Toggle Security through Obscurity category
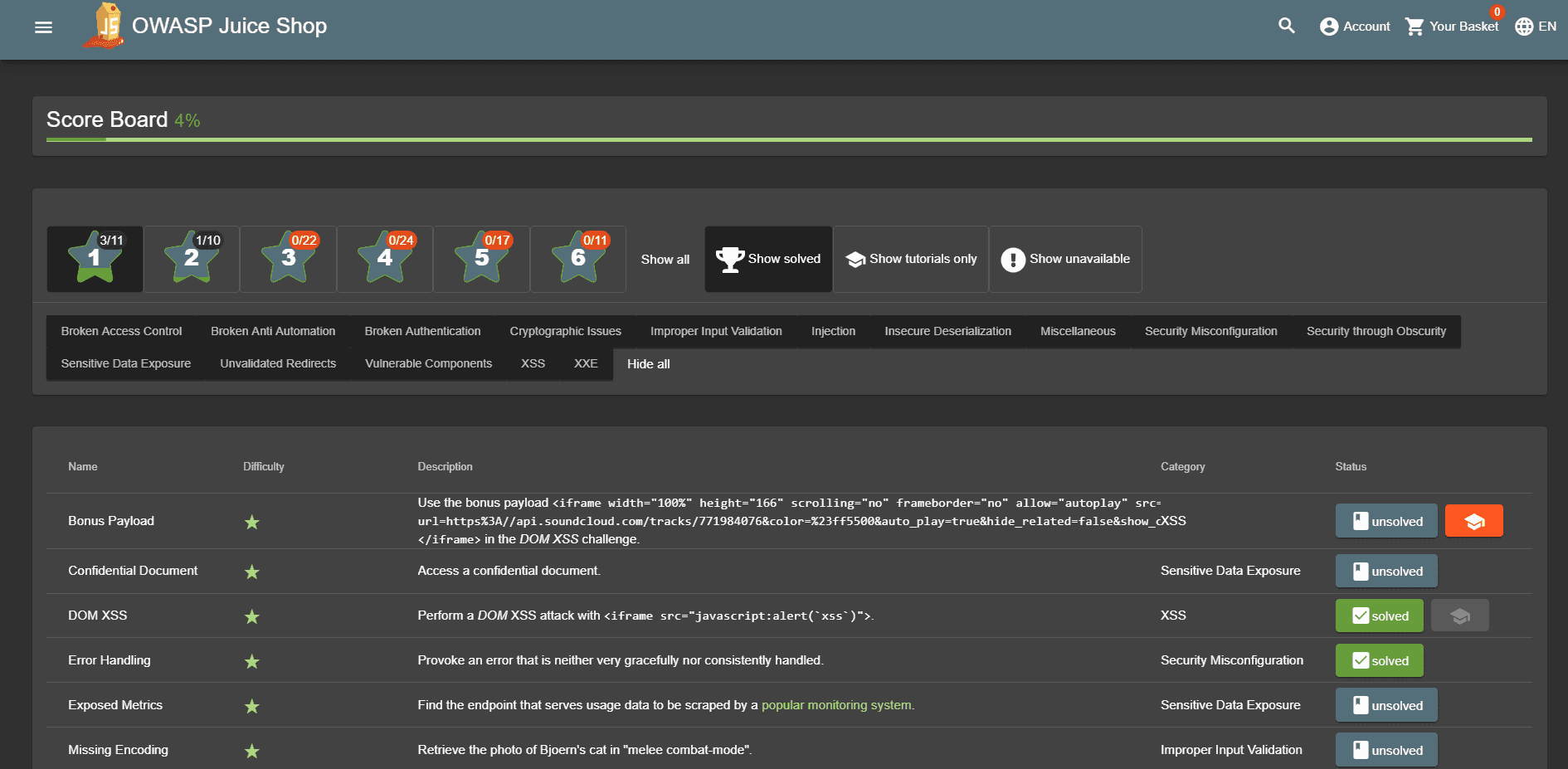1568x769 pixels. tap(1376, 331)
